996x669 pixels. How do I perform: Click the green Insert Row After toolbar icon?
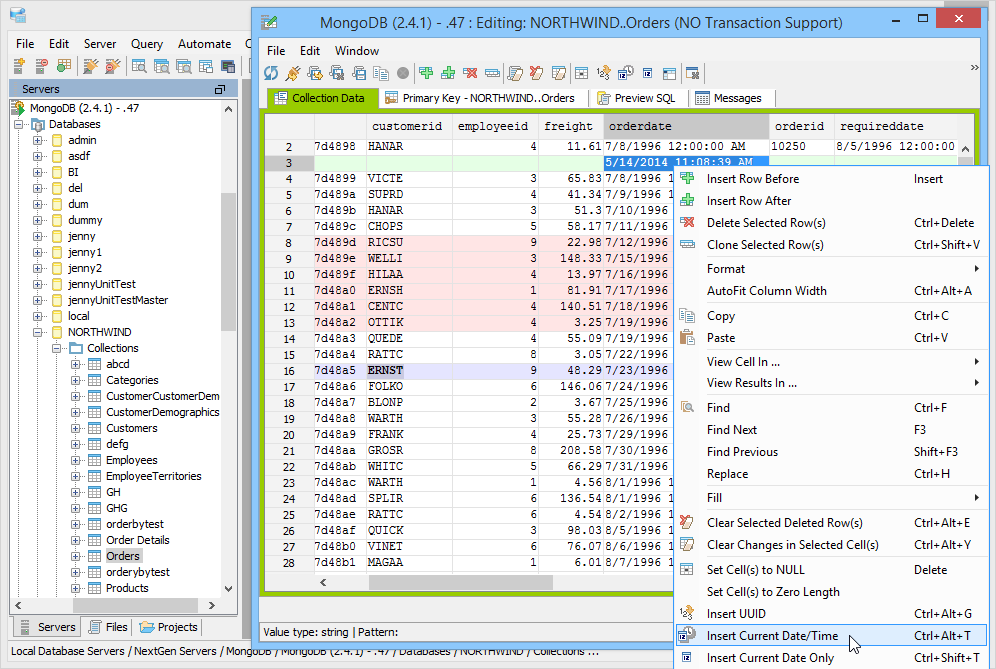coord(448,73)
